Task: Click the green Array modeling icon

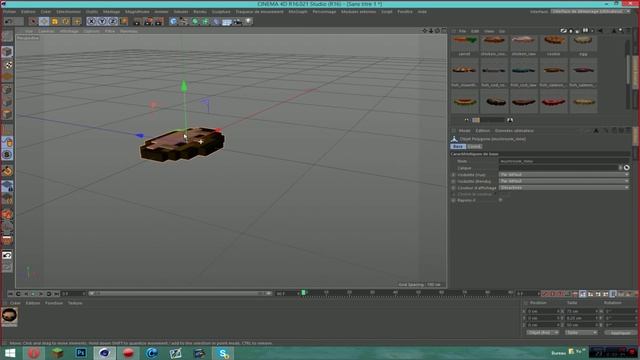Action: [205, 21]
